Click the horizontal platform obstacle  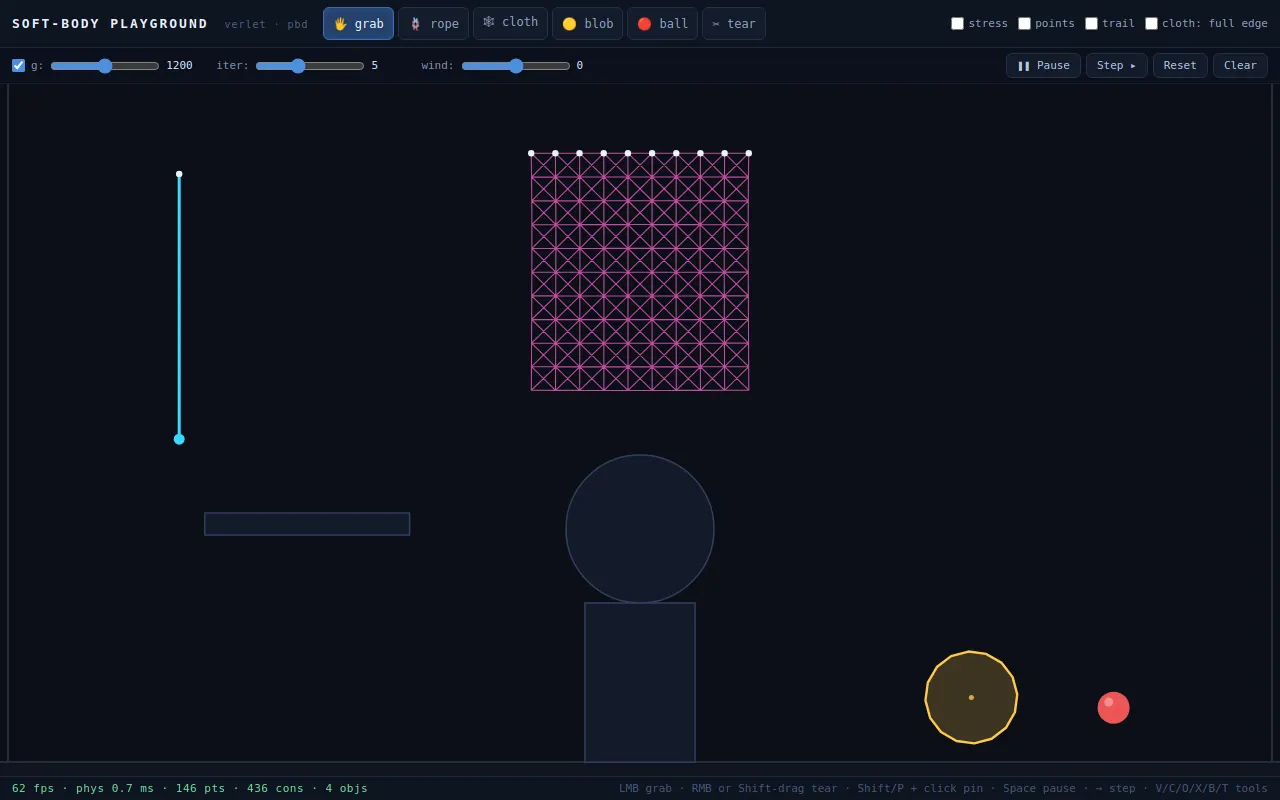point(307,524)
